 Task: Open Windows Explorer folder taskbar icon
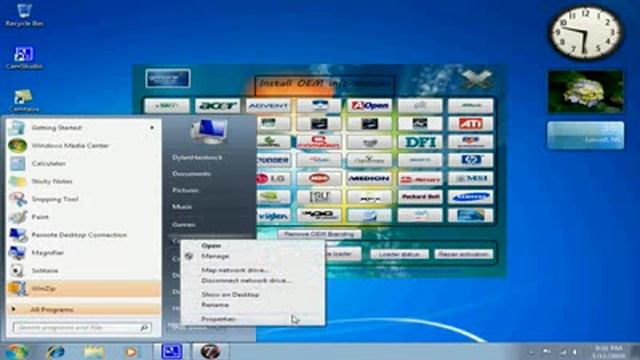tap(93, 351)
